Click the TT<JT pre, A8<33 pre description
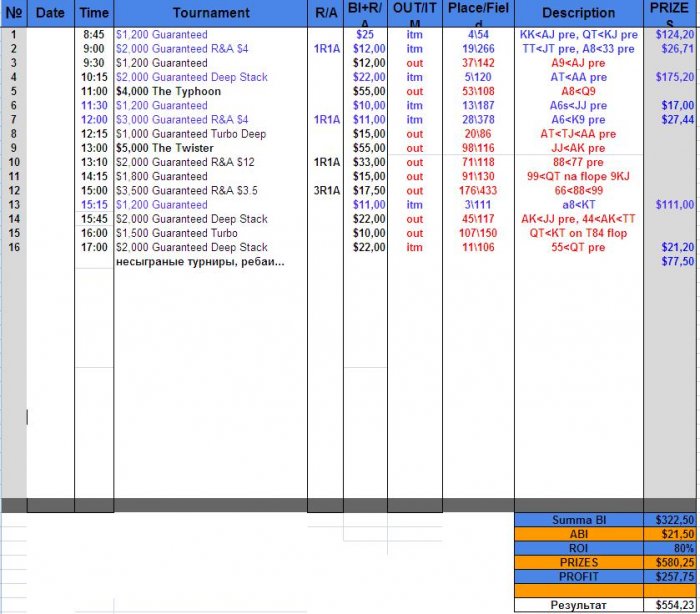The width and height of the screenshot is (700, 614). (x=579, y=49)
